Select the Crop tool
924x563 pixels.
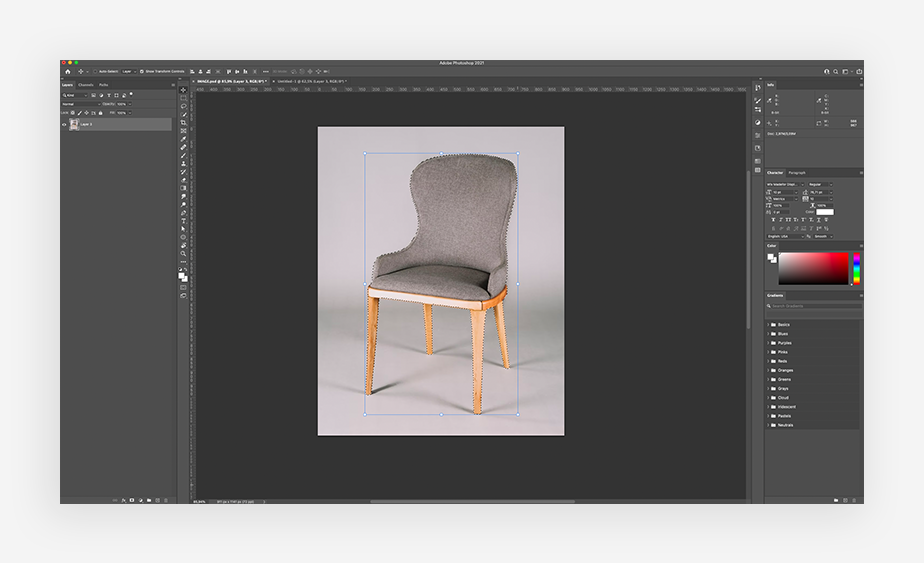(183, 122)
